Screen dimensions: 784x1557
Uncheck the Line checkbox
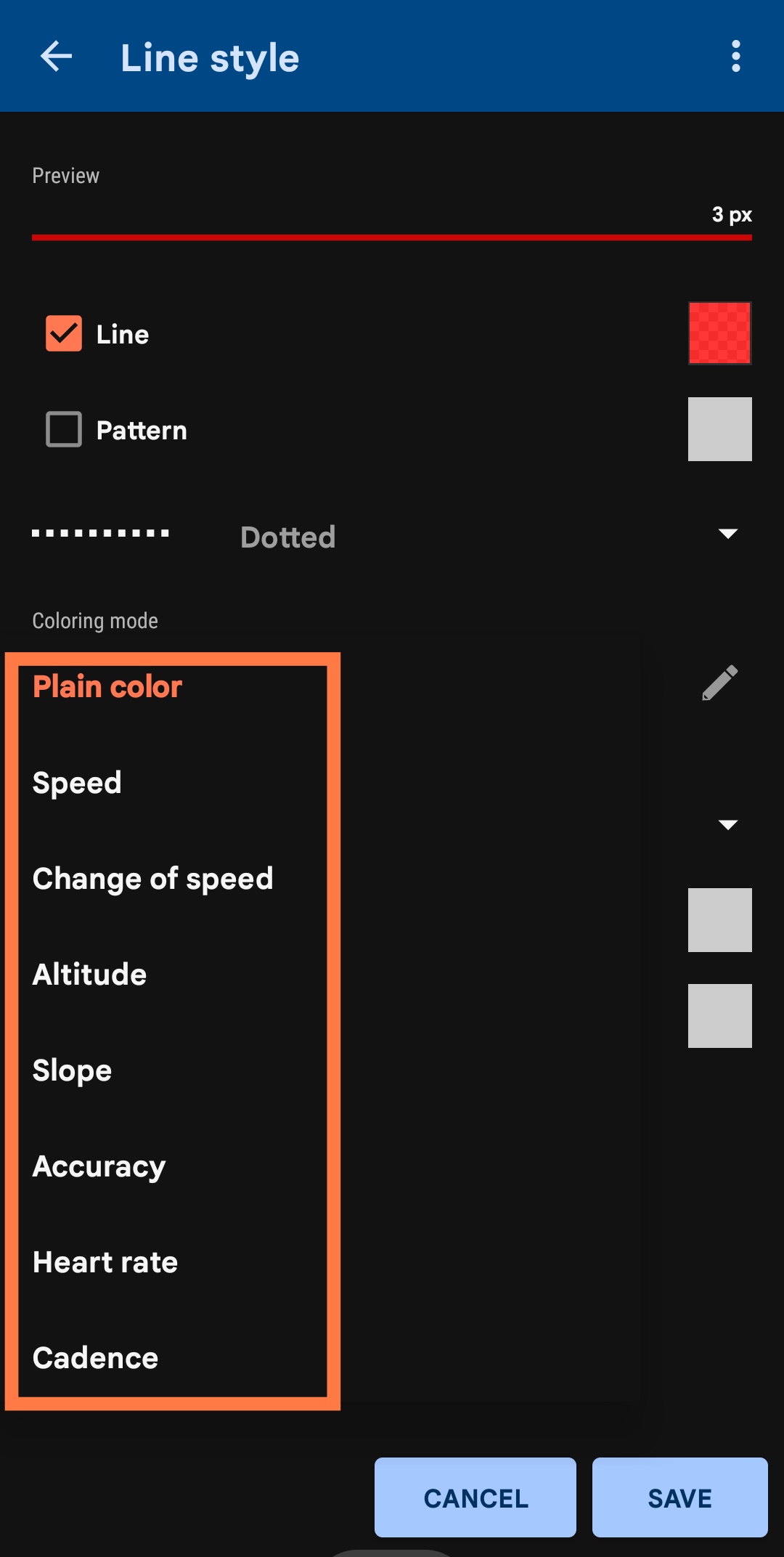(64, 334)
